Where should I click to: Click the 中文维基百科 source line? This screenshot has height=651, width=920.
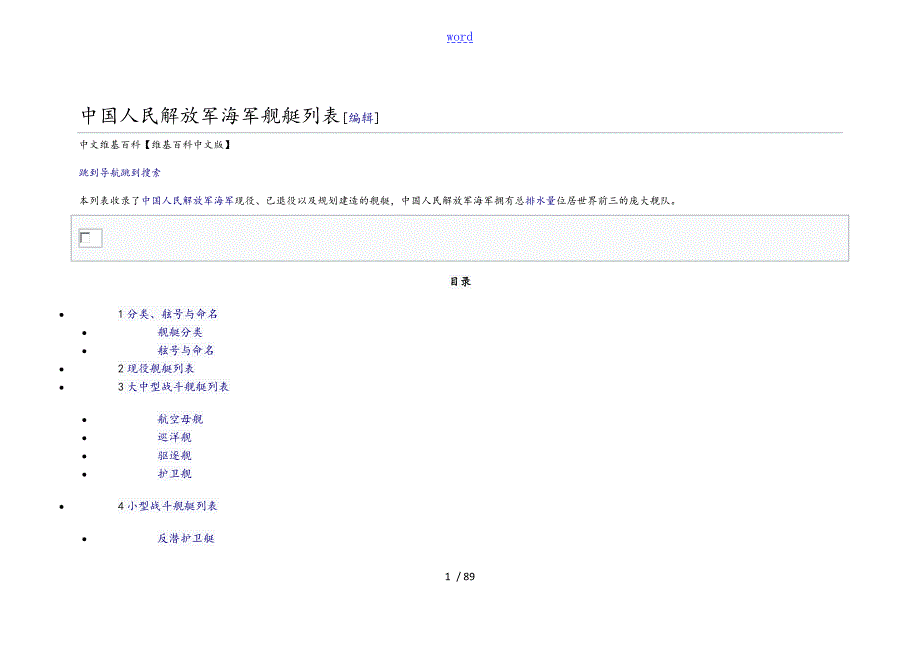coord(155,145)
